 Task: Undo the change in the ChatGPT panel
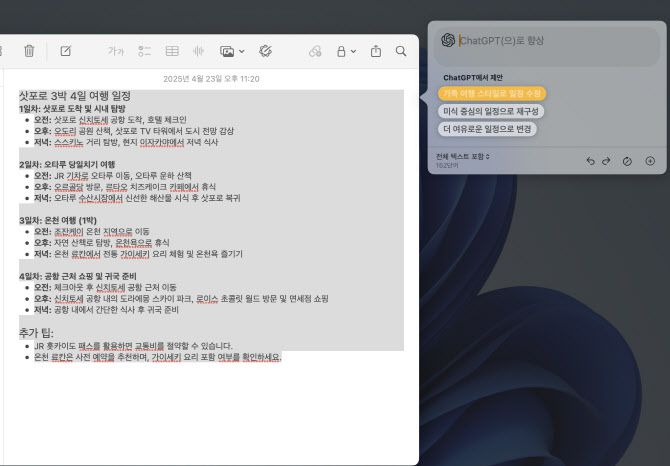pos(590,161)
